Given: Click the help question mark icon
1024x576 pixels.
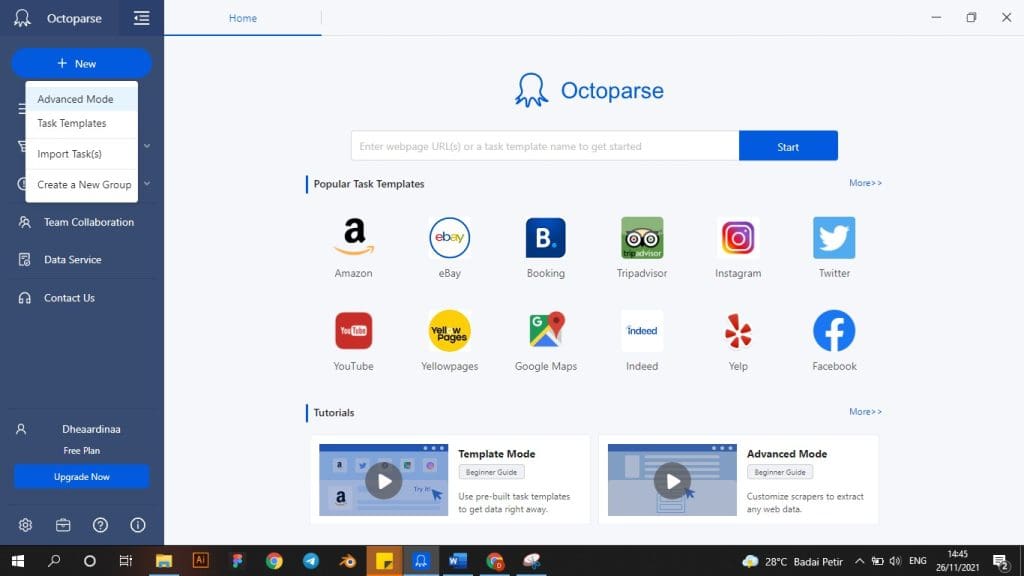Looking at the screenshot, I should click(100, 525).
